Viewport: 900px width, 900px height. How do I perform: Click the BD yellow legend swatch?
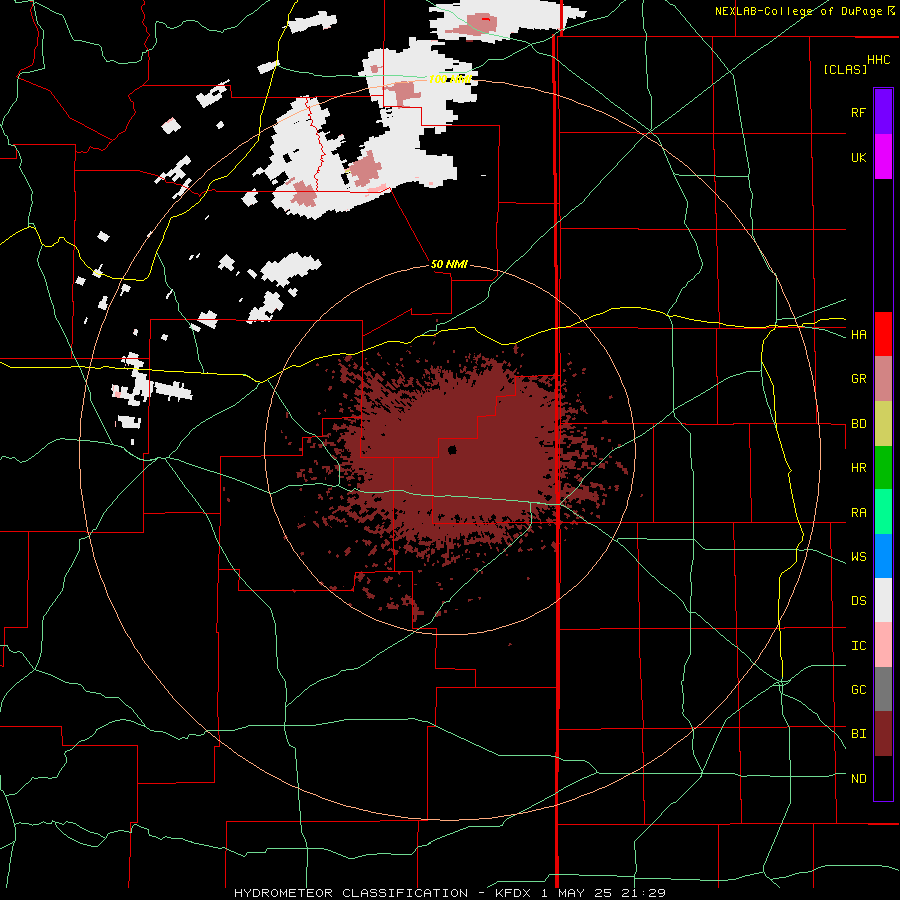tap(883, 423)
